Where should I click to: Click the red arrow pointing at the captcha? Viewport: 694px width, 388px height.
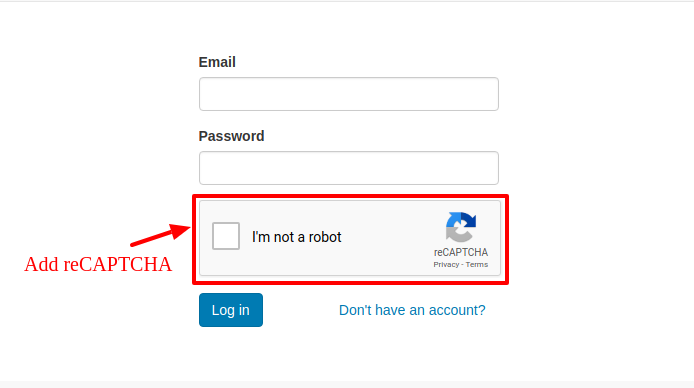pyautogui.click(x=160, y=234)
